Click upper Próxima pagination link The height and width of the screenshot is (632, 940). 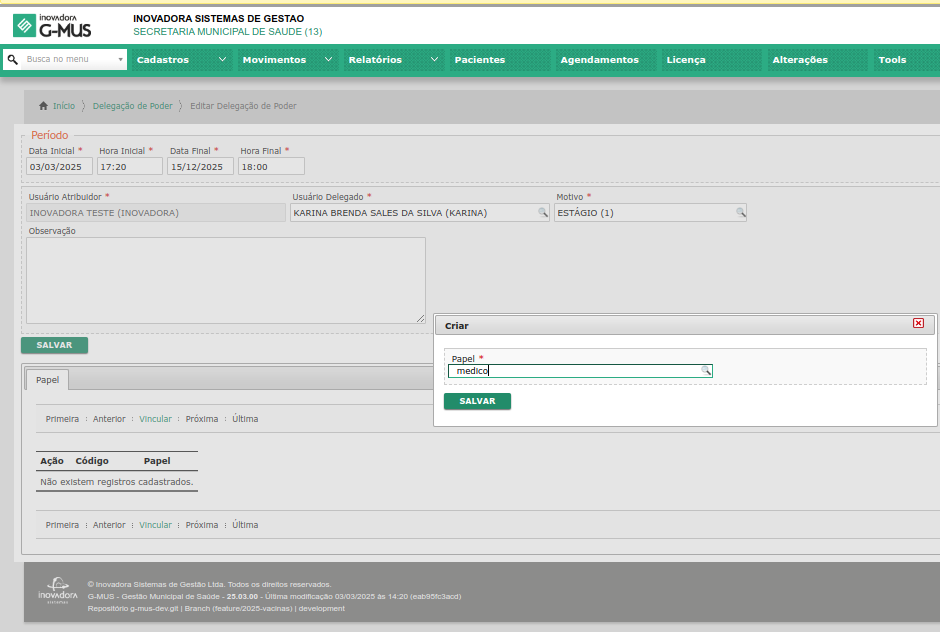(202, 419)
